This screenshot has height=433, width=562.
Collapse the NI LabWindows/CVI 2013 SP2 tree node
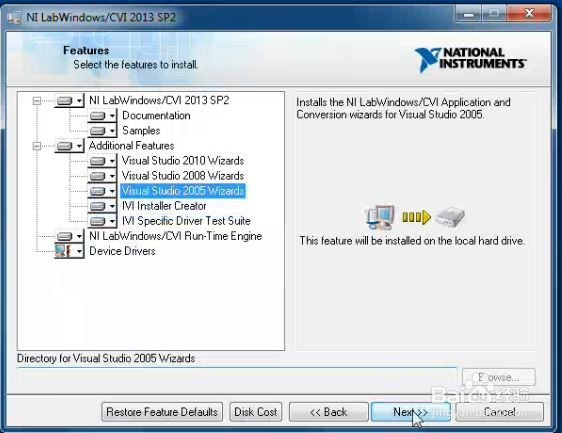click(x=37, y=101)
